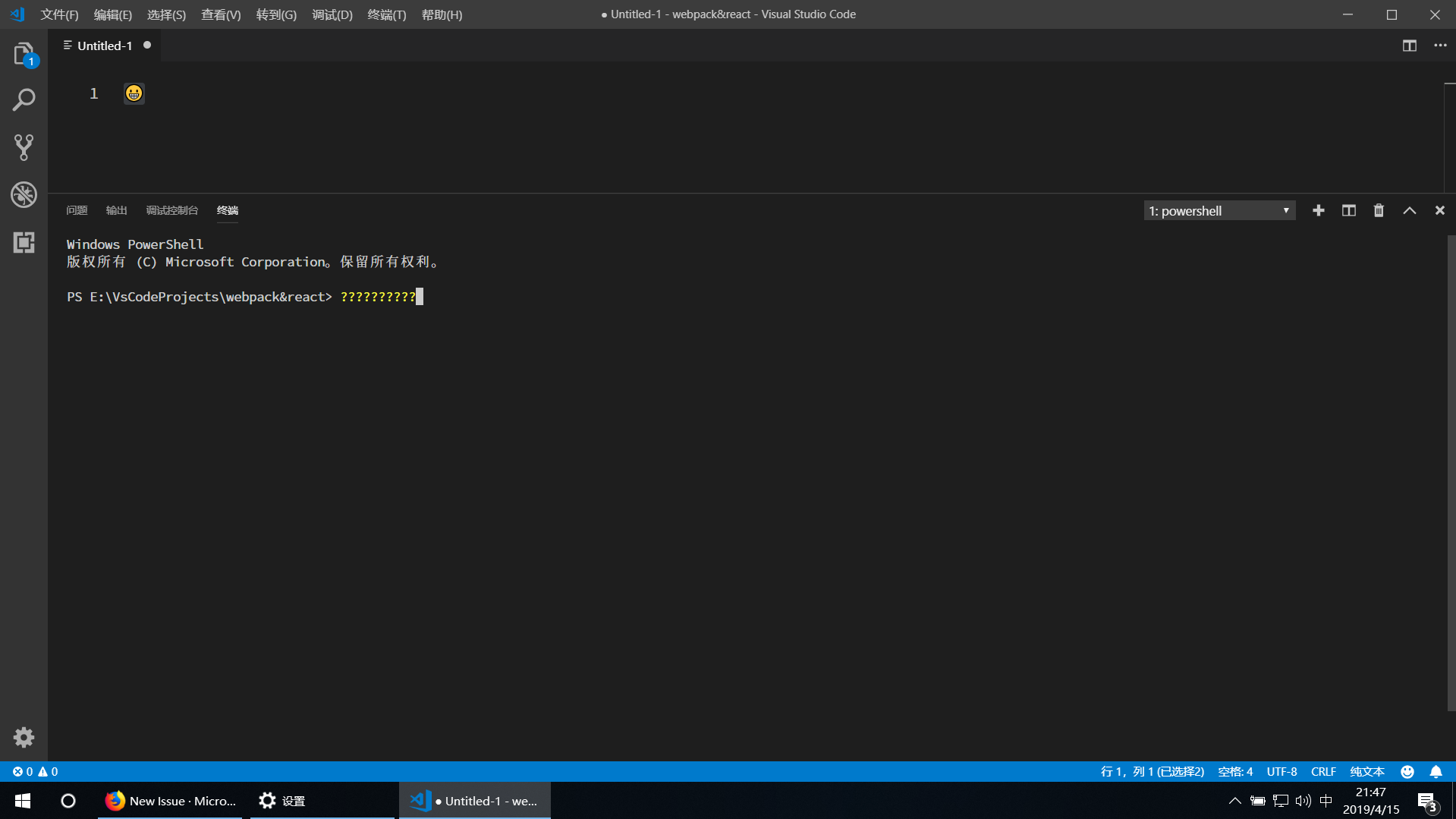Kill the terminal with trash icon
This screenshot has width=1456, height=819.
pyautogui.click(x=1379, y=210)
